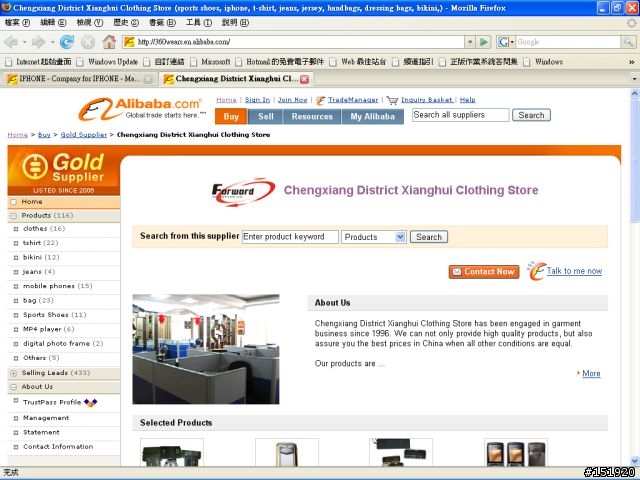640x480 pixels.
Task: Click the green Go arrow beside the address bar
Action: click(x=483, y=42)
